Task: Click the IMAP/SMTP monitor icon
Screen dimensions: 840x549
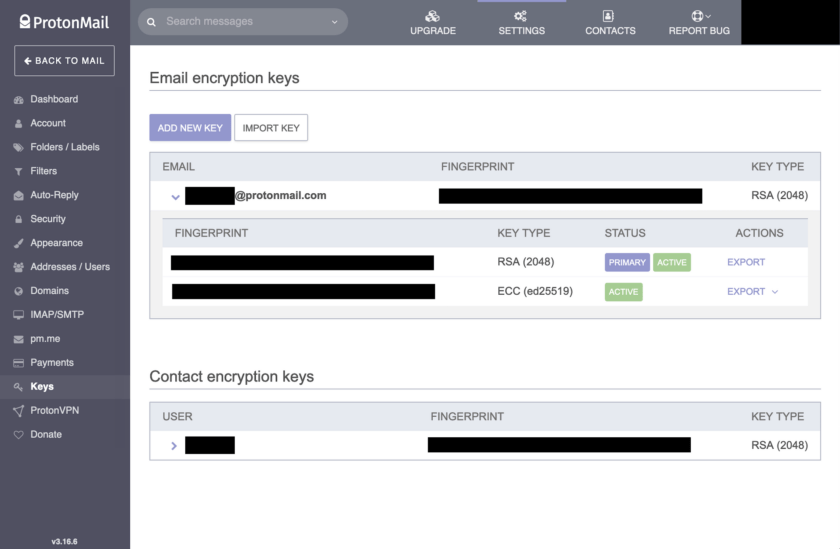Action: [19, 315]
